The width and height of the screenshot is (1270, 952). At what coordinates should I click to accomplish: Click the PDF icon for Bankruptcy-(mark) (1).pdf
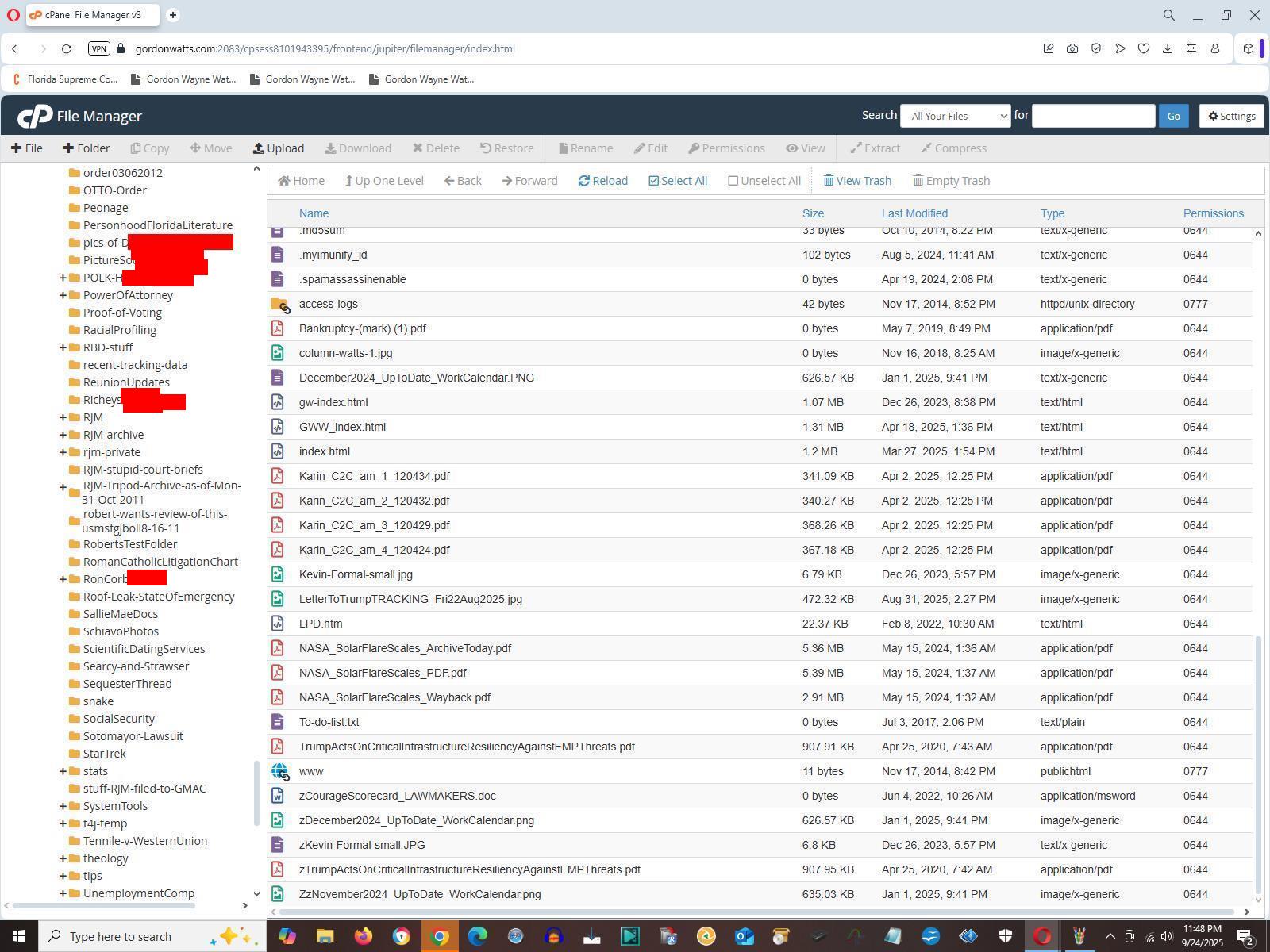[x=278, y=328]
